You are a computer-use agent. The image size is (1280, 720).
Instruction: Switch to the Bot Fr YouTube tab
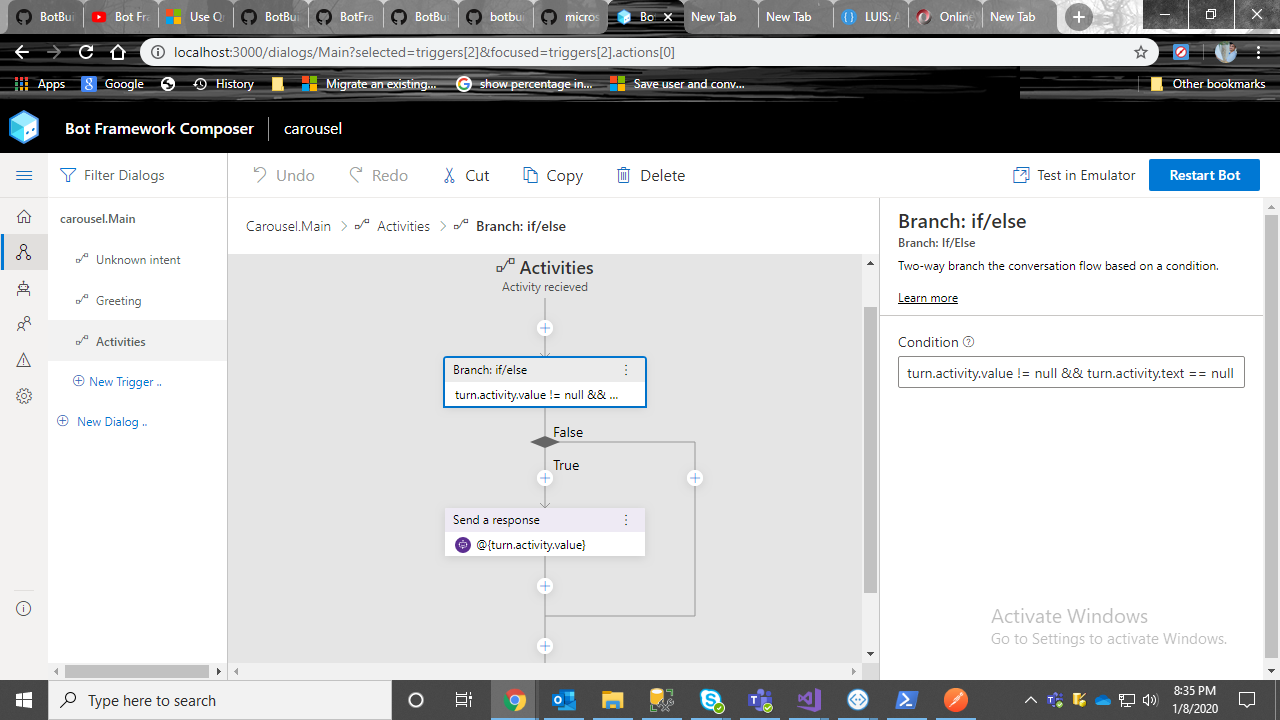[x=119, y=17]
